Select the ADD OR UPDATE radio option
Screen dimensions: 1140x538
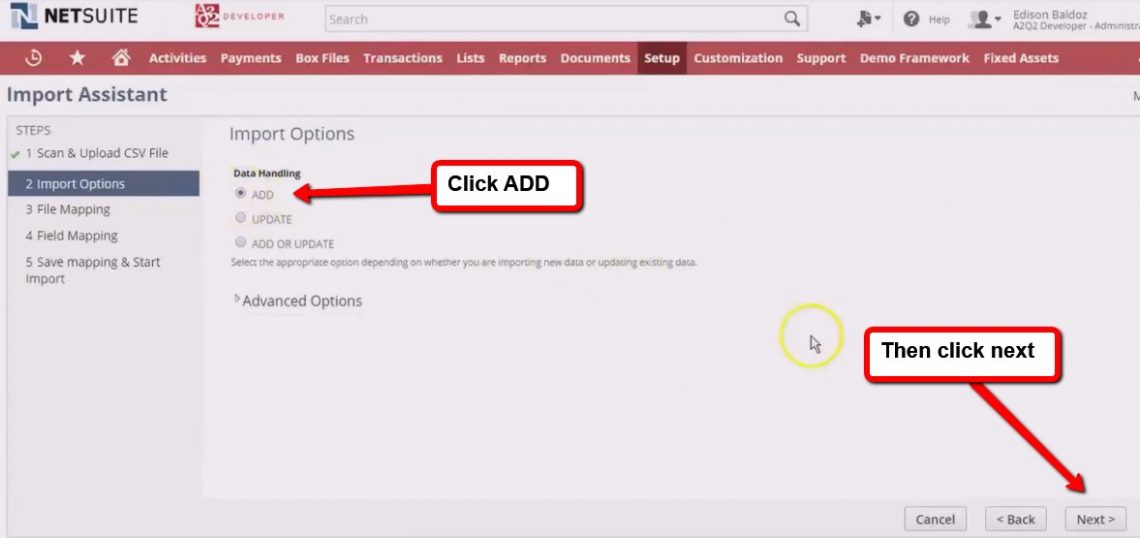pos(240,243)
